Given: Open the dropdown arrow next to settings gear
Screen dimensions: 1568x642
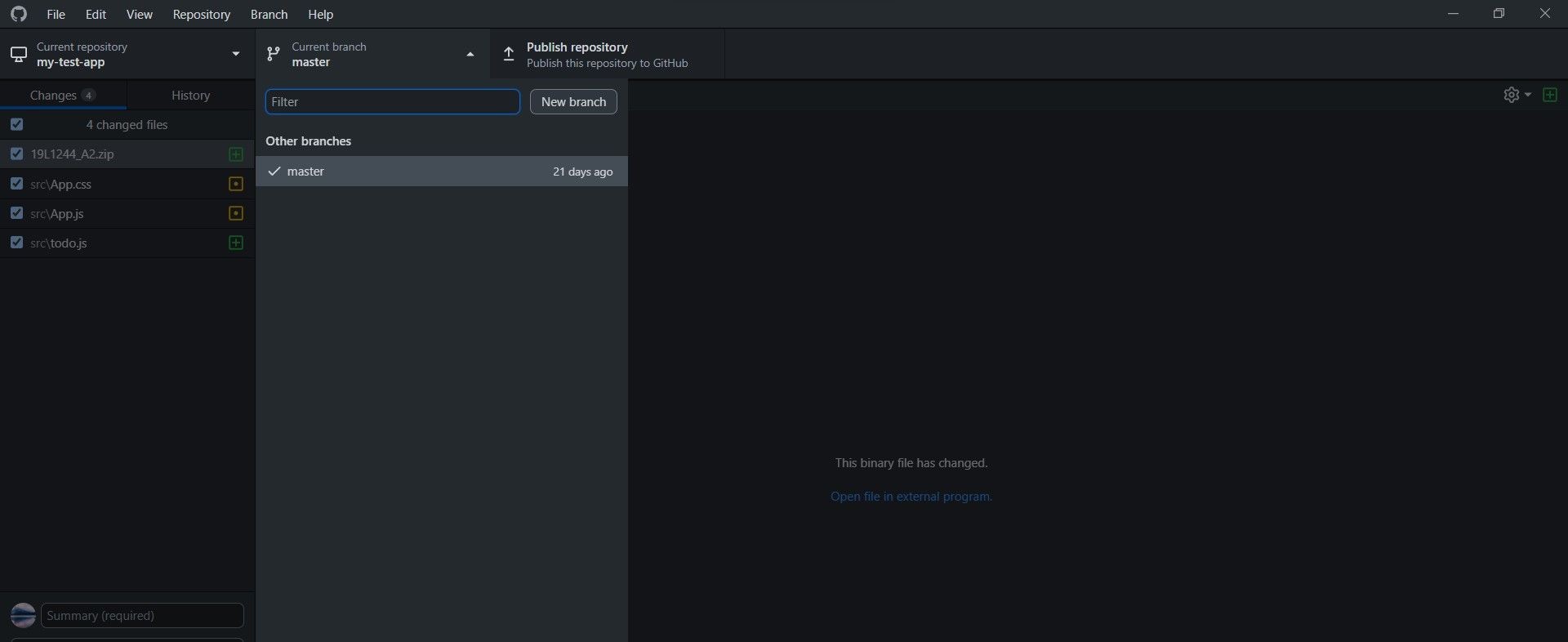Looking at the screenshot, I should point(1528,95).
